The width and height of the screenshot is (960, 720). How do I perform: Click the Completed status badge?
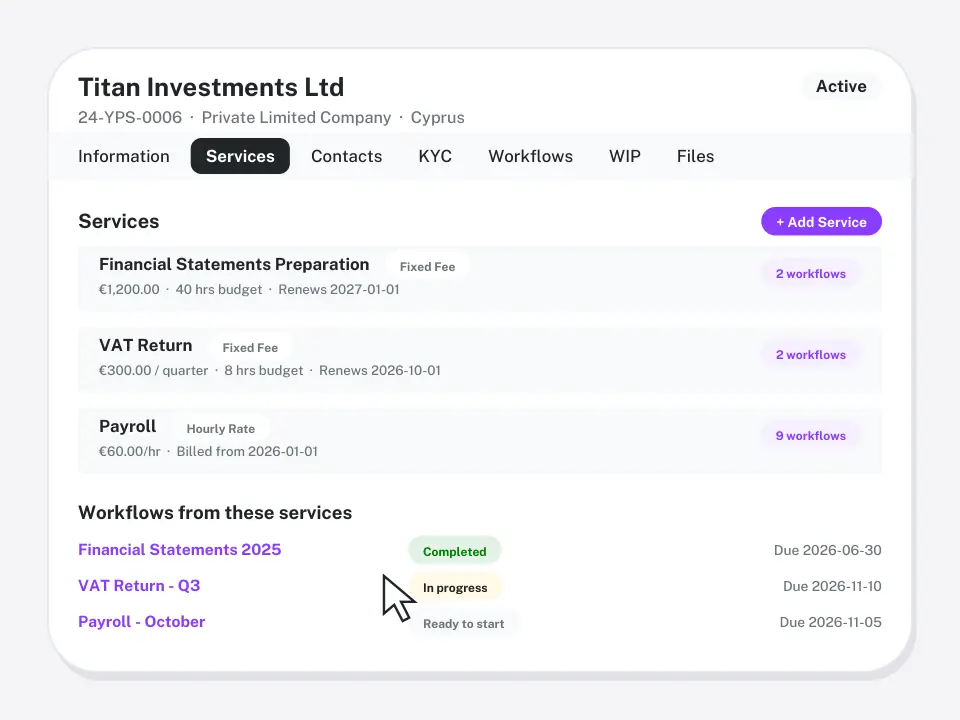click(455, 551)
